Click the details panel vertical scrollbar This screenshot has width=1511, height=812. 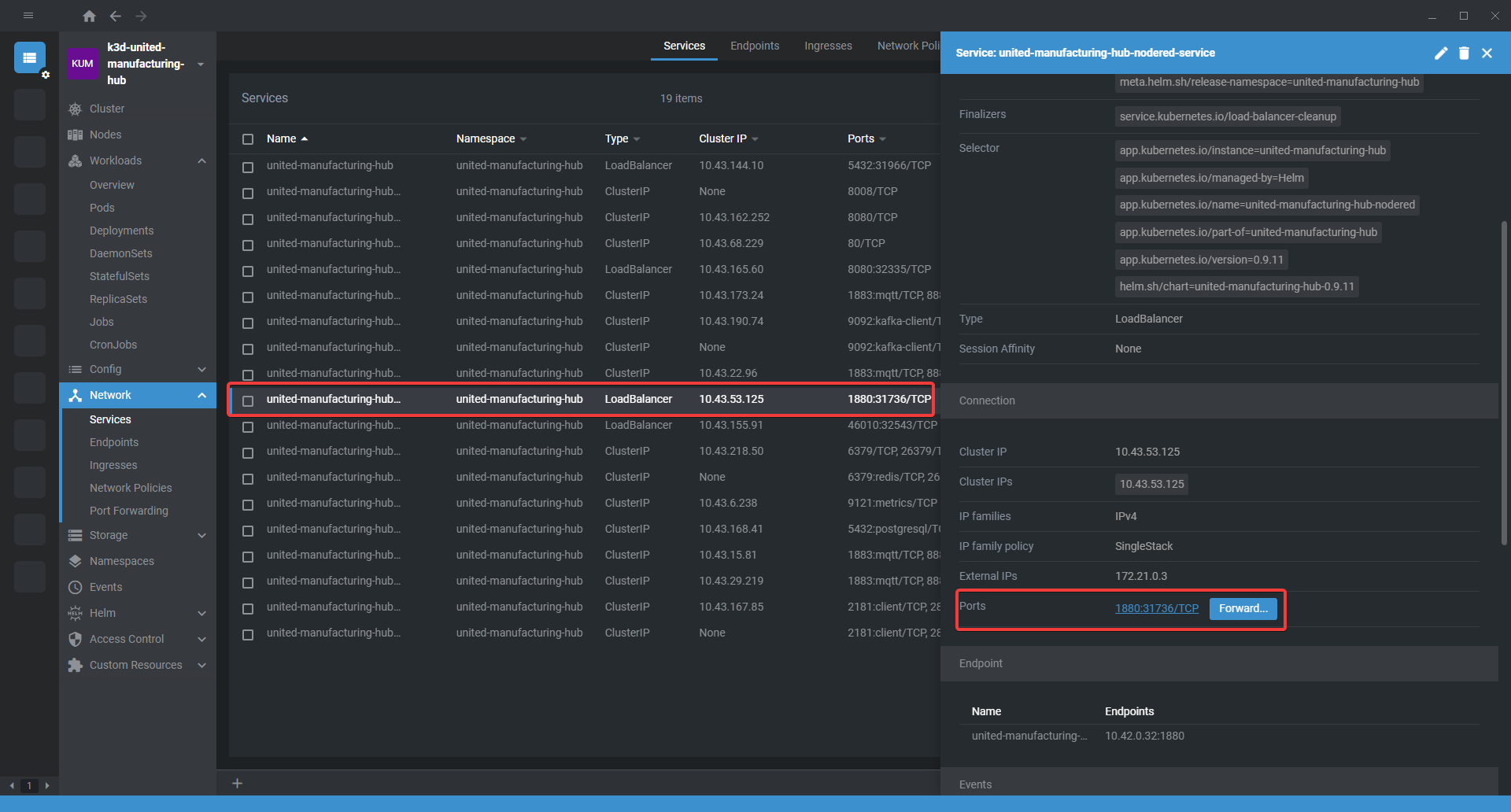(x=1504, y=382)
